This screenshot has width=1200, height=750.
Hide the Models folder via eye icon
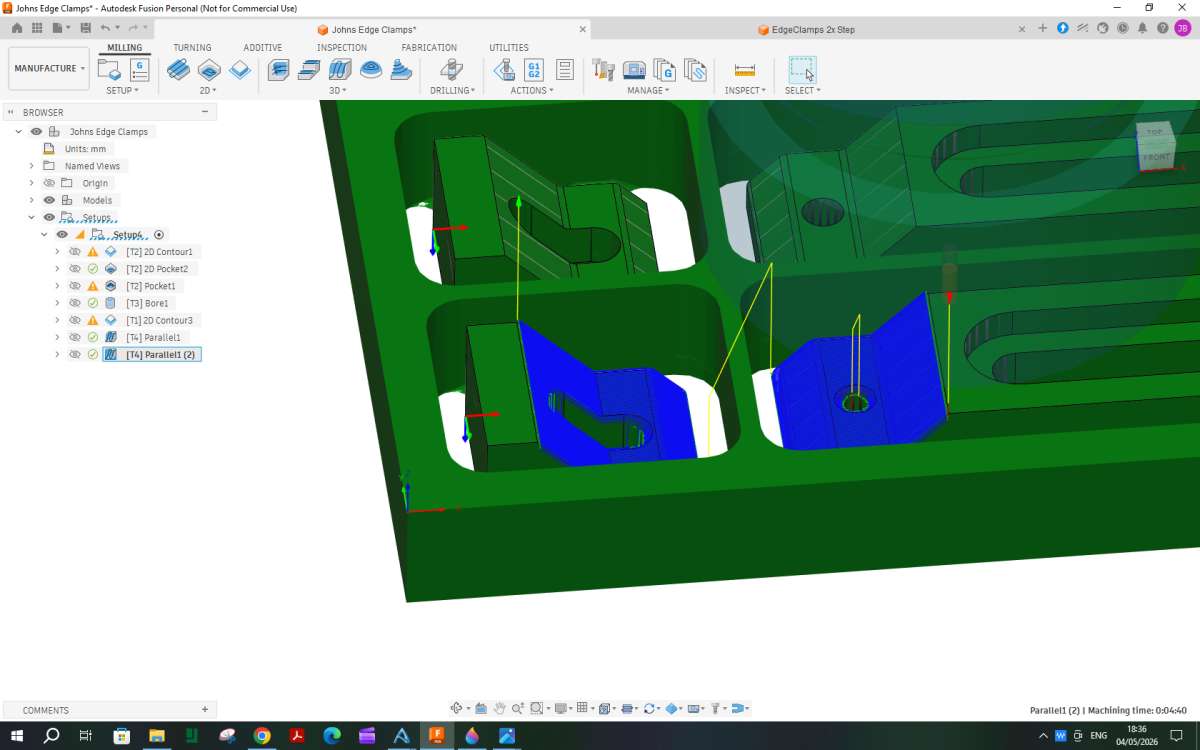point(49,200)
